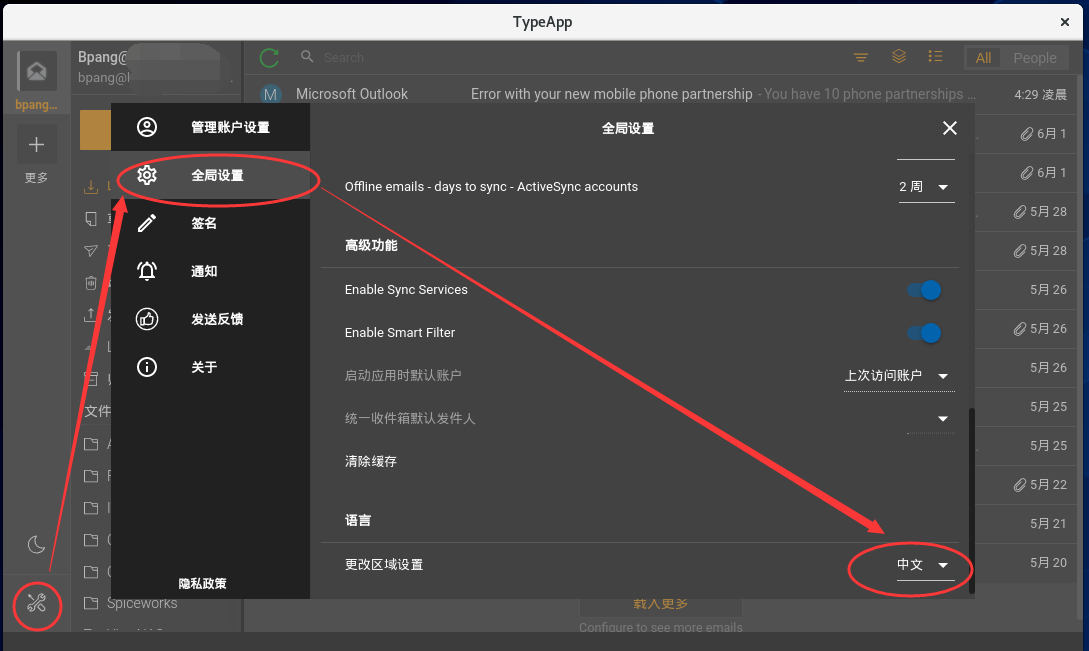Click 清除缓存 to clear cache

[x=370, y=461]
